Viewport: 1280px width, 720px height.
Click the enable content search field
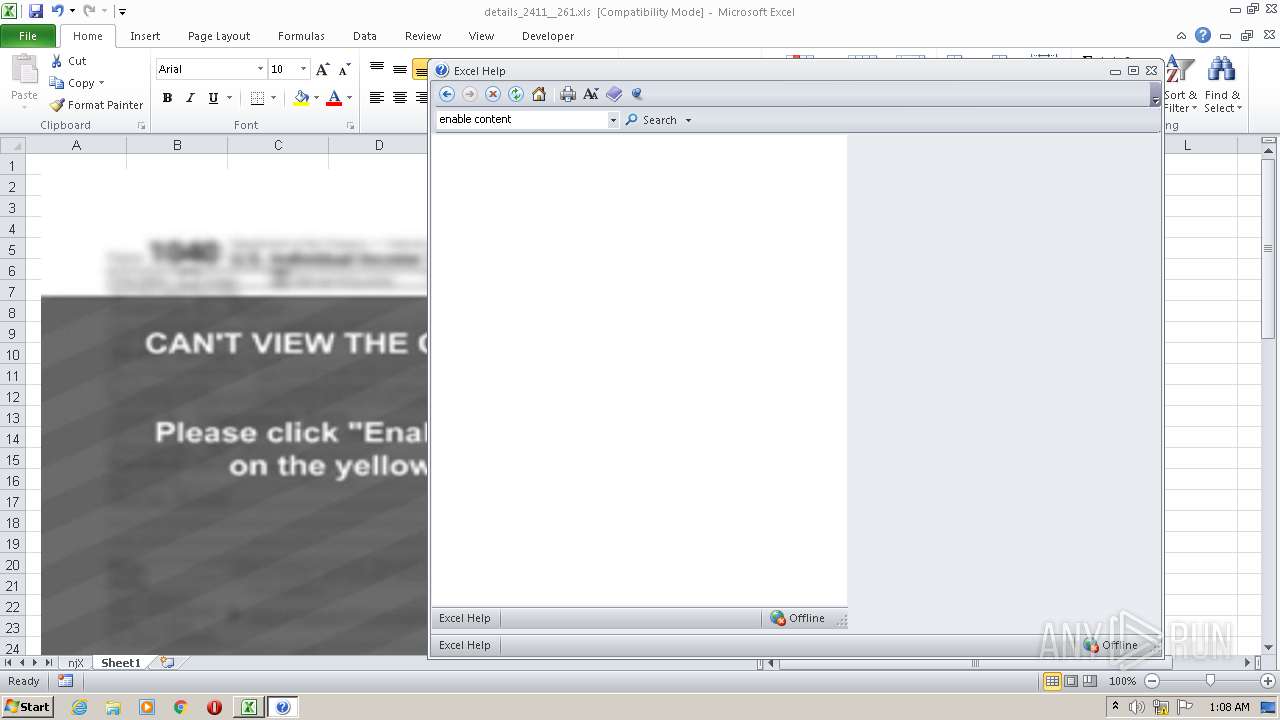click(521, 119)
